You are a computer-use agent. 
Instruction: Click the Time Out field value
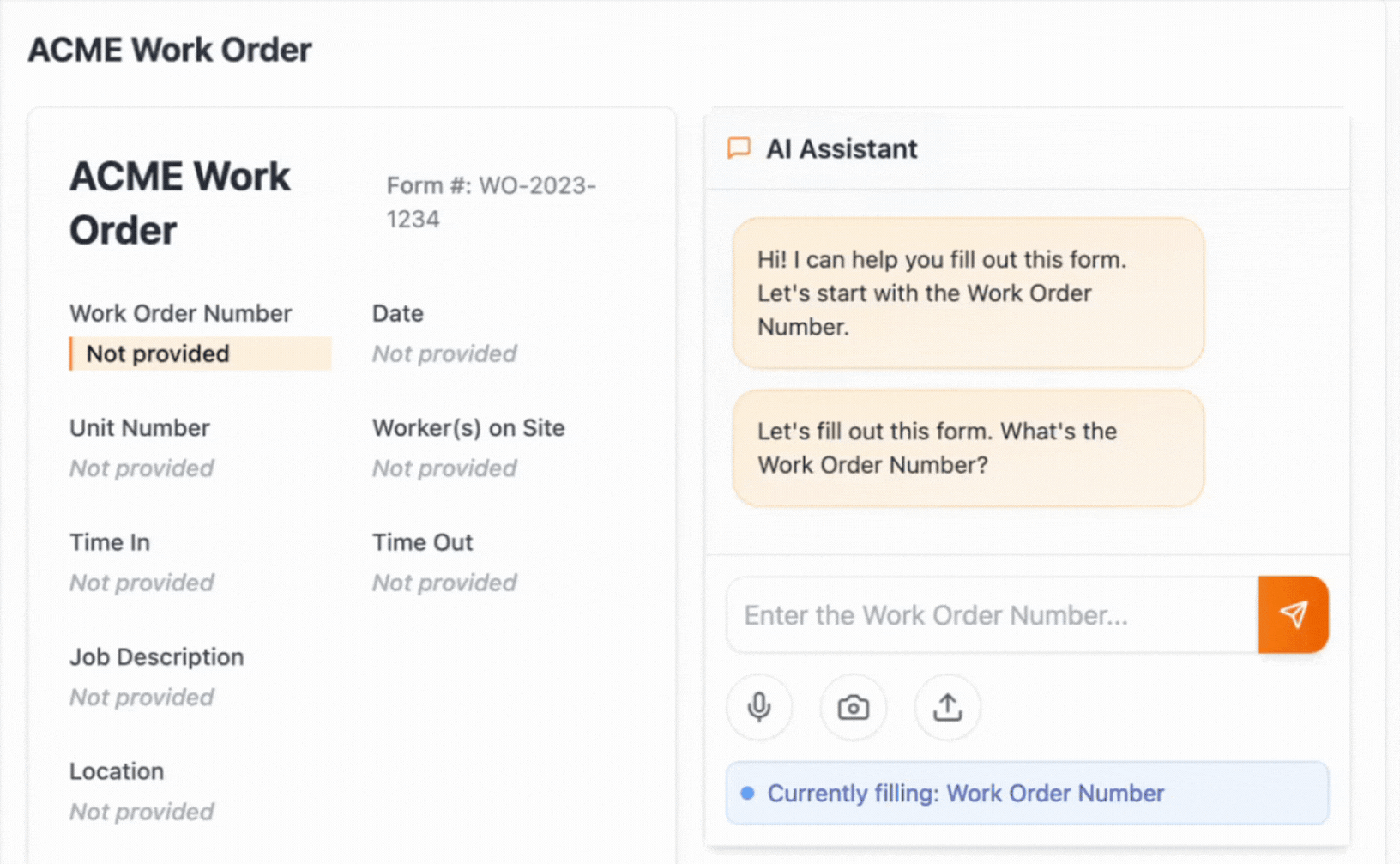pyautogui.click(x=444, y=583)
